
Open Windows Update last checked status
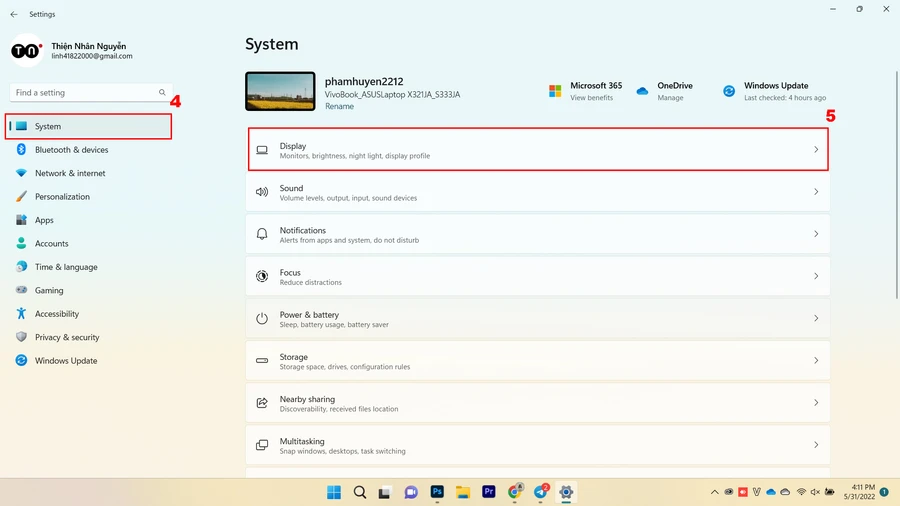coord(785,98)
